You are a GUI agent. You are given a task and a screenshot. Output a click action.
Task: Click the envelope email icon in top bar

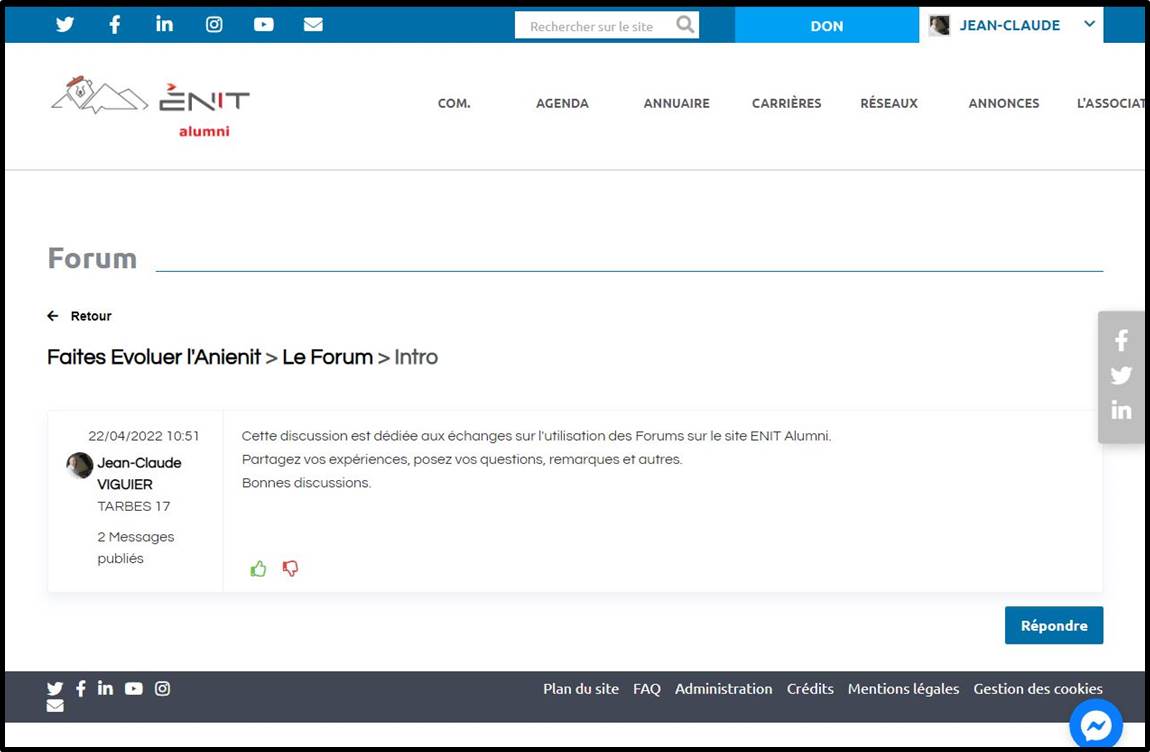pos(313,25)
